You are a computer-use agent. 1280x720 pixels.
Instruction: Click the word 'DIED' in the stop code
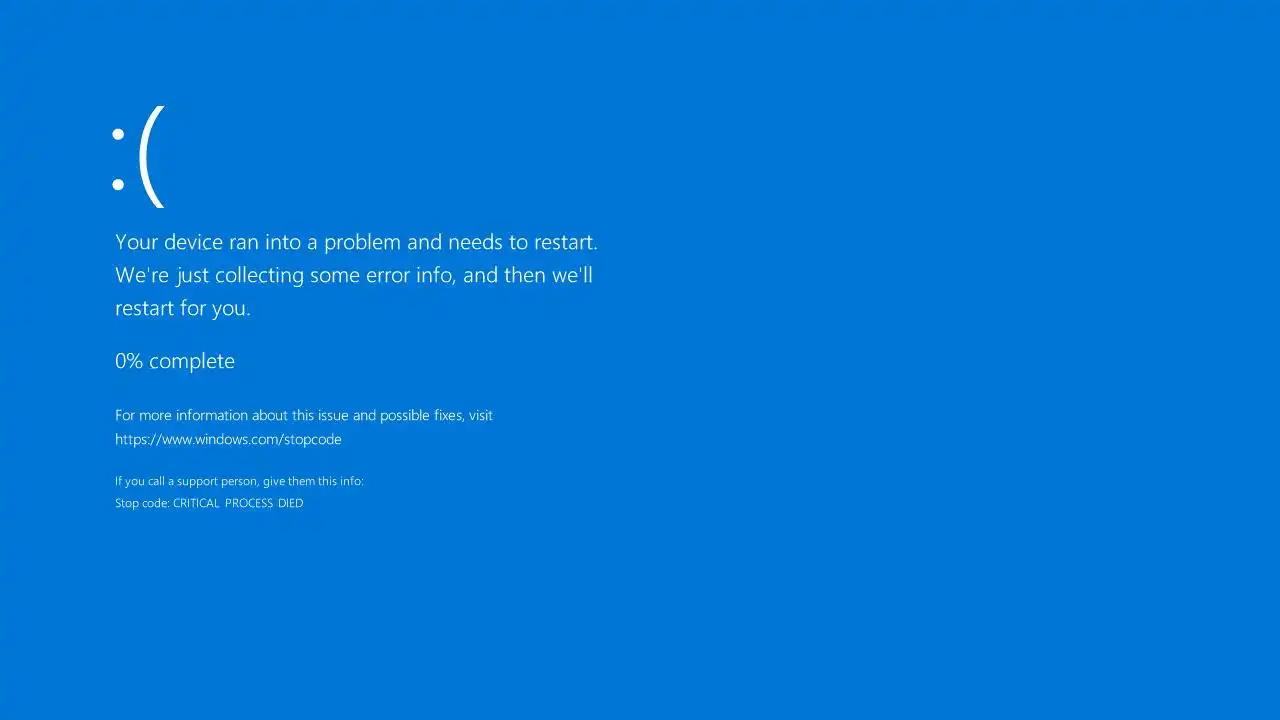[290, 503]
